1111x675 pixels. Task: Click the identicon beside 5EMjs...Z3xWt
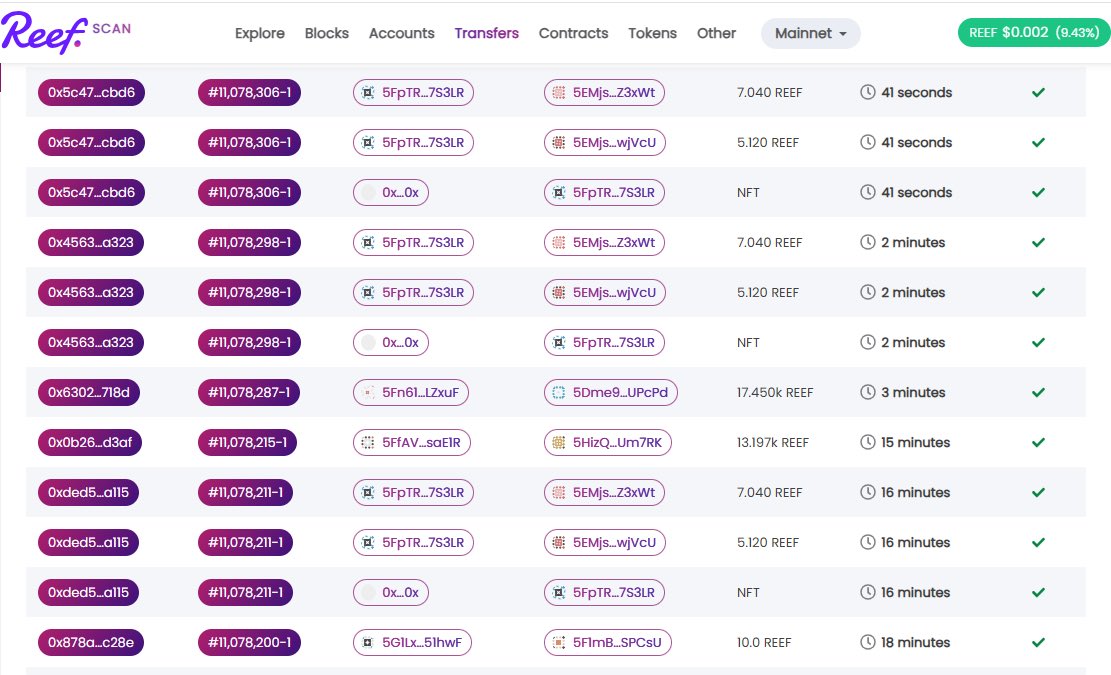pos(560,92)
